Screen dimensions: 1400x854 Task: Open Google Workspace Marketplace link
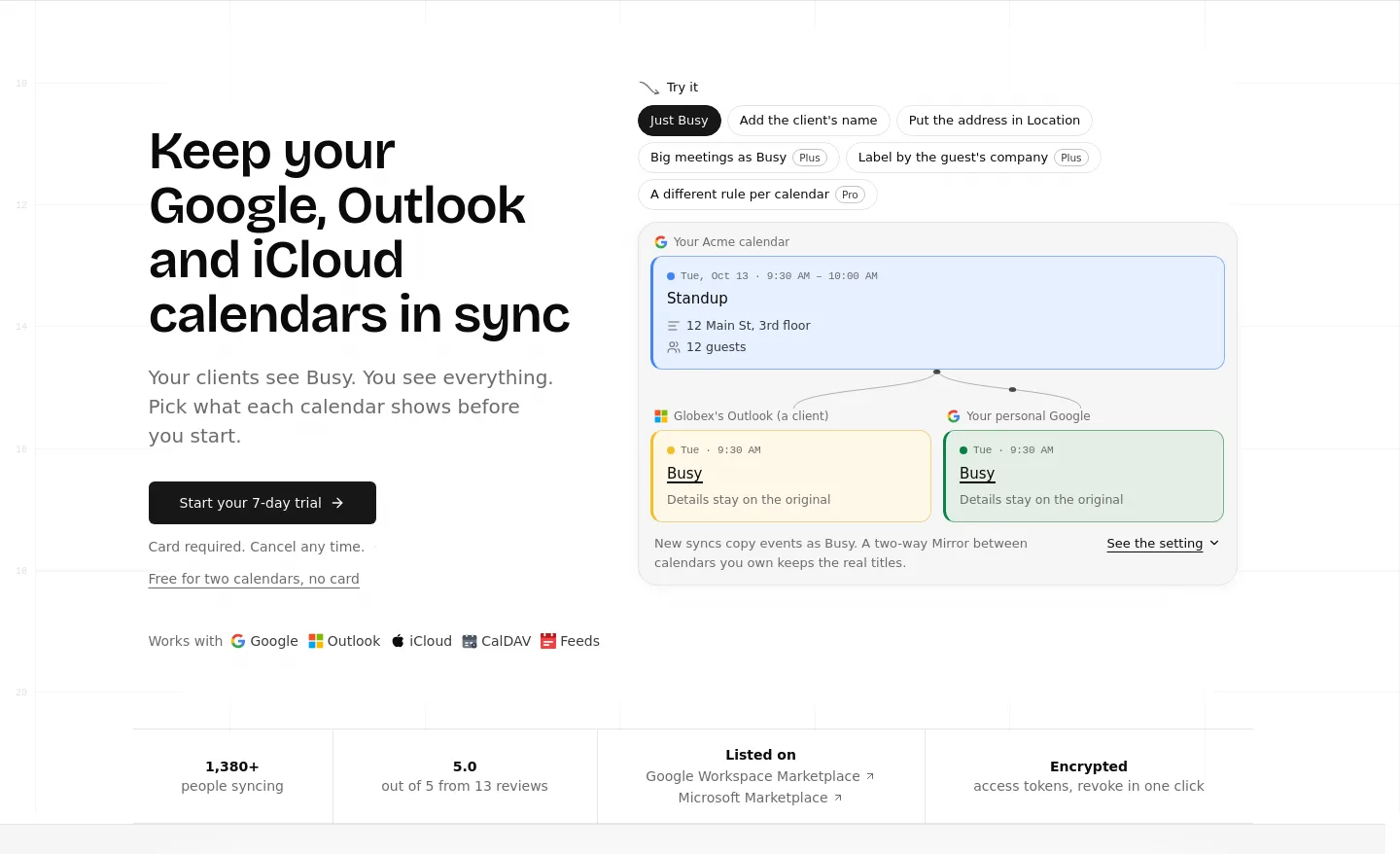(760, 776)
